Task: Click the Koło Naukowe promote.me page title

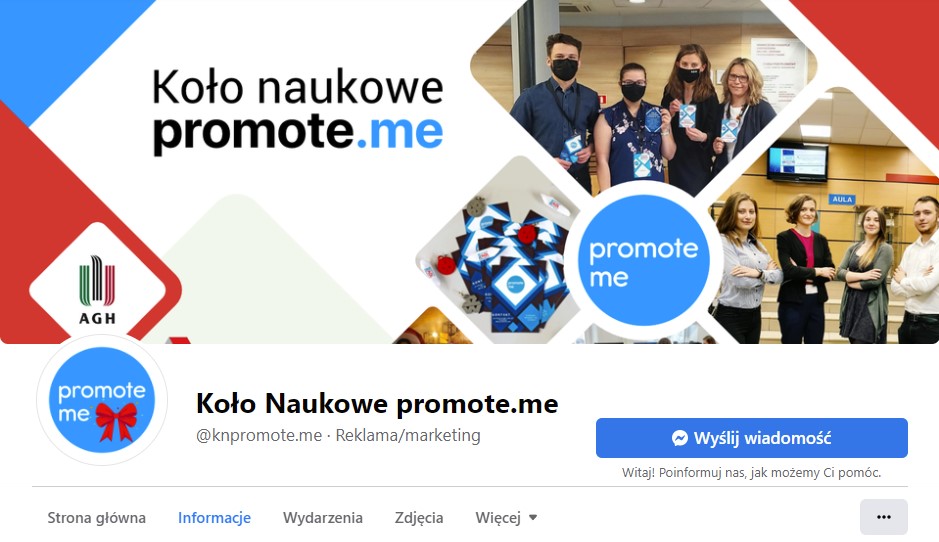Action: click(x=377, y=404)
